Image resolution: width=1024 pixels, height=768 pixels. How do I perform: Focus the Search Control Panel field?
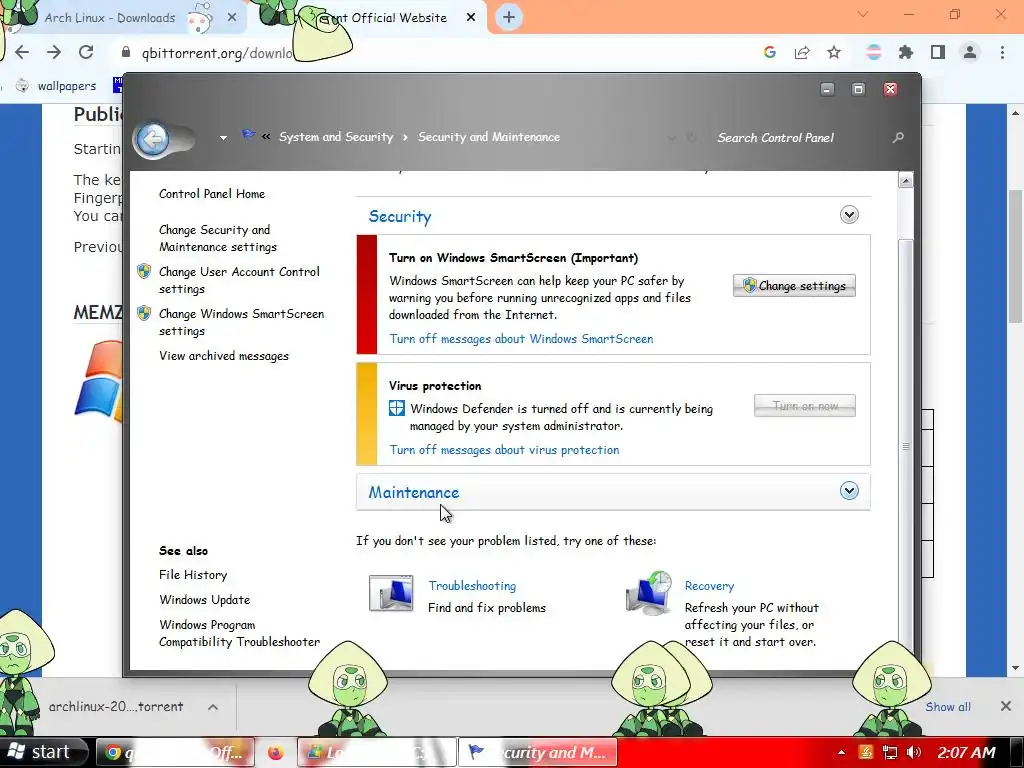click(775, 138)
